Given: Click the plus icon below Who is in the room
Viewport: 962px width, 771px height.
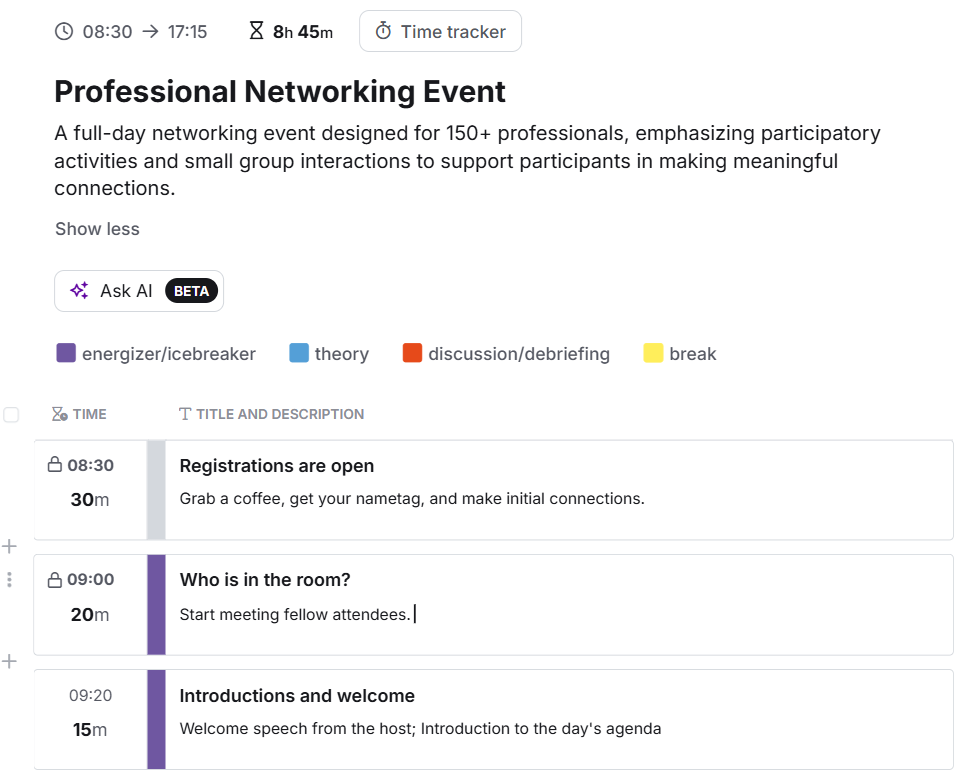Looking at the screenshot, I should (x=10, y=661).
